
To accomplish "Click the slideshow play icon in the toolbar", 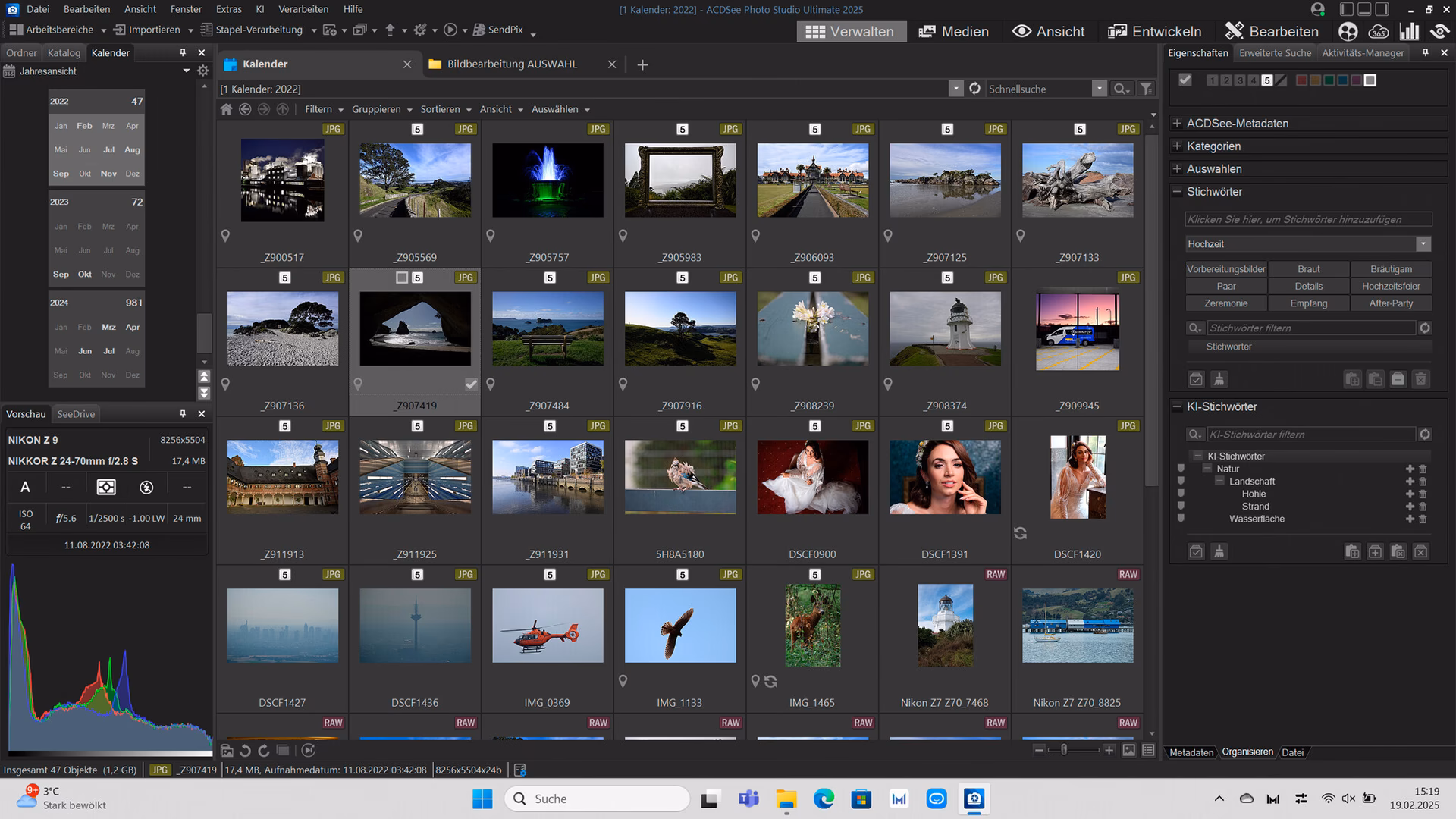I will click(450, 30).
